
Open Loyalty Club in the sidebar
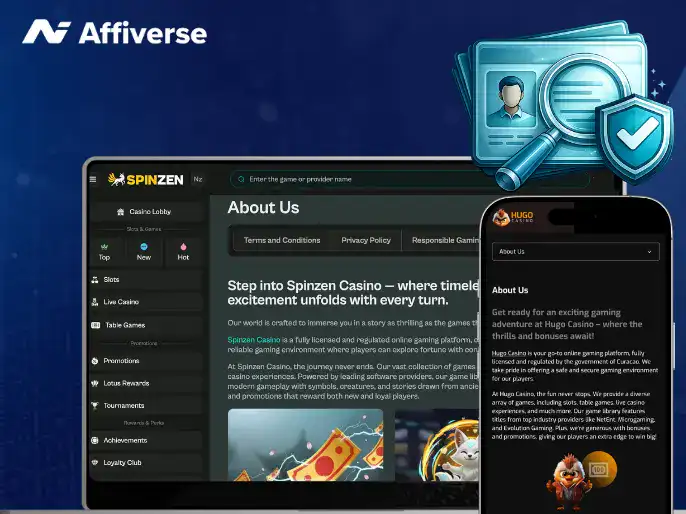coord(146,462)
